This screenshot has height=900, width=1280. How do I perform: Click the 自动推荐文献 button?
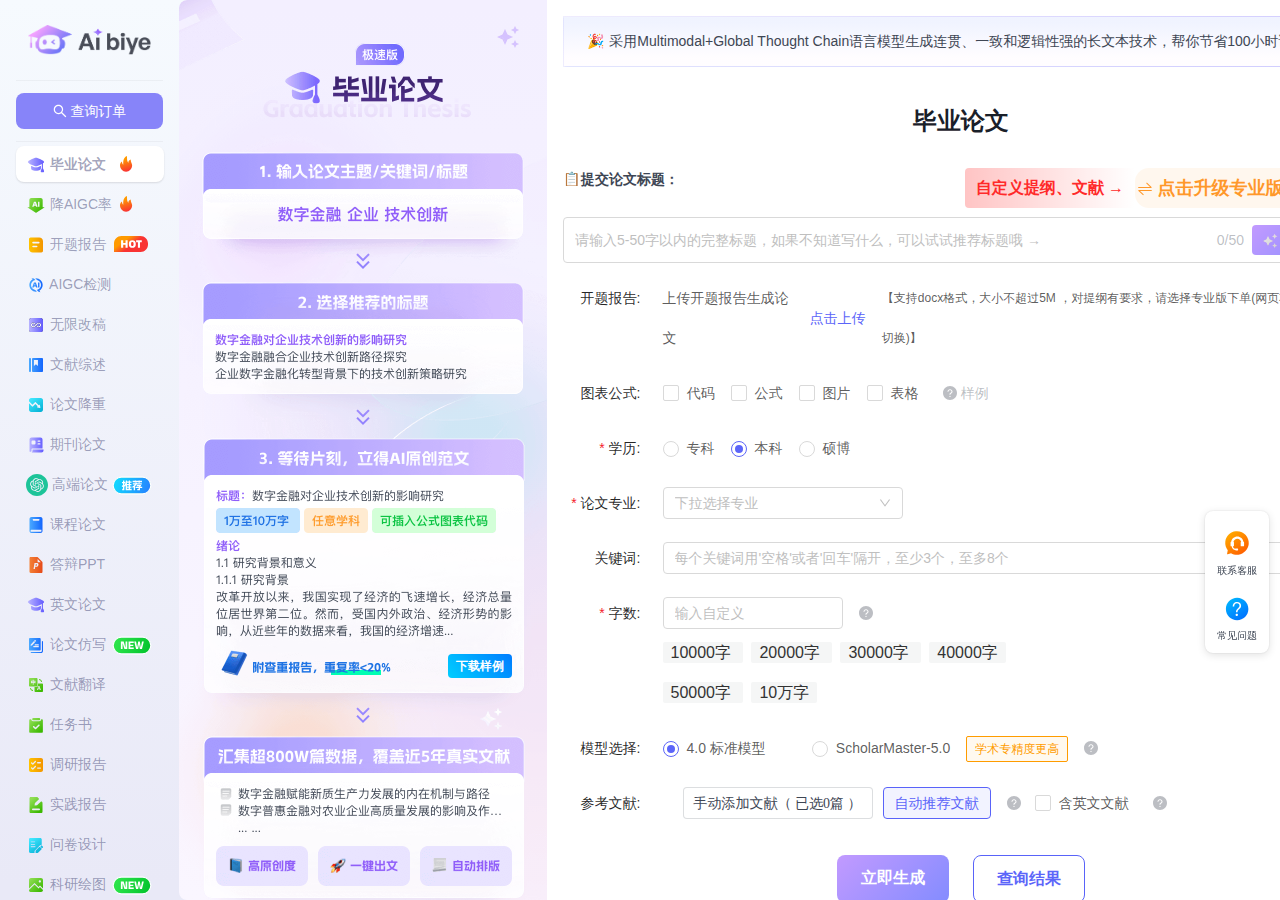[x=937, y=803]
